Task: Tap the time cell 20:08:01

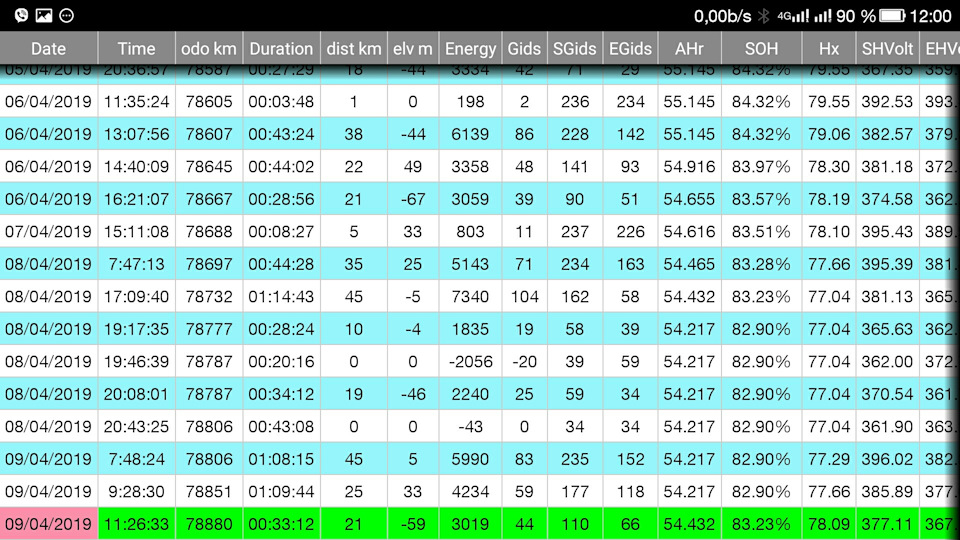Action: pos(137,394)
